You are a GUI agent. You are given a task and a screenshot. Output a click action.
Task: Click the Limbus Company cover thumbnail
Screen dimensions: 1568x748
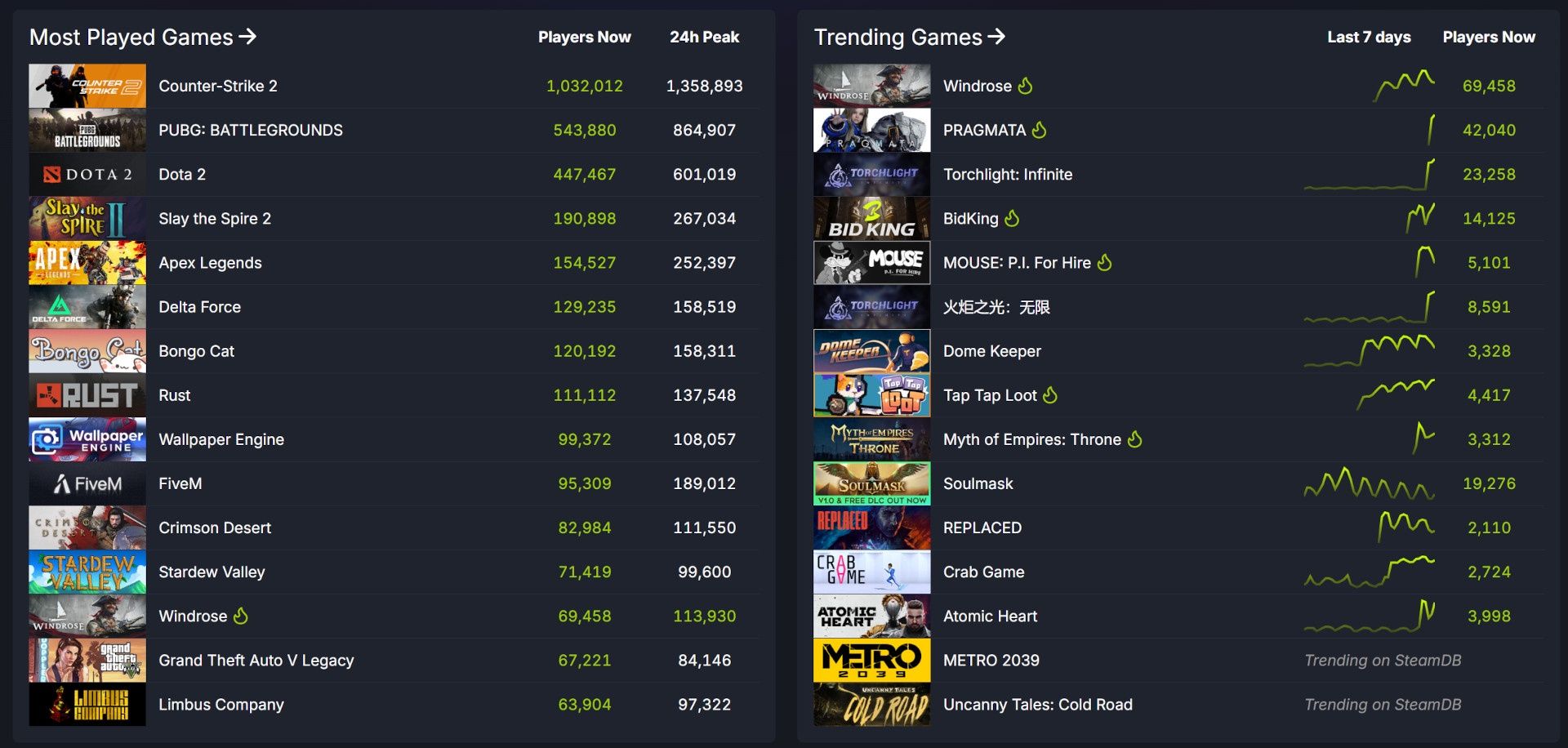[87, 703]
